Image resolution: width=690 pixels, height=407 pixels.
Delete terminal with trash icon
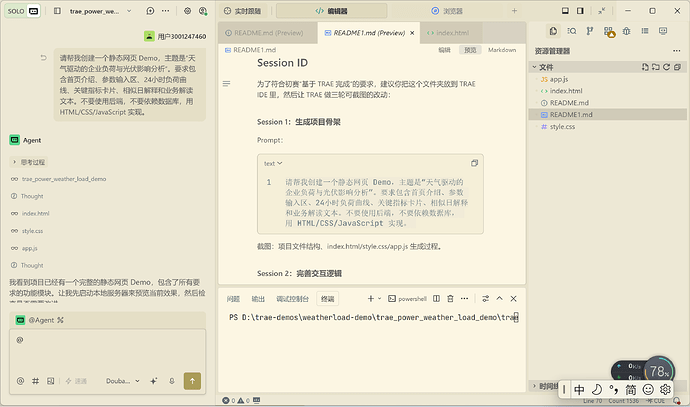[450, 299]
